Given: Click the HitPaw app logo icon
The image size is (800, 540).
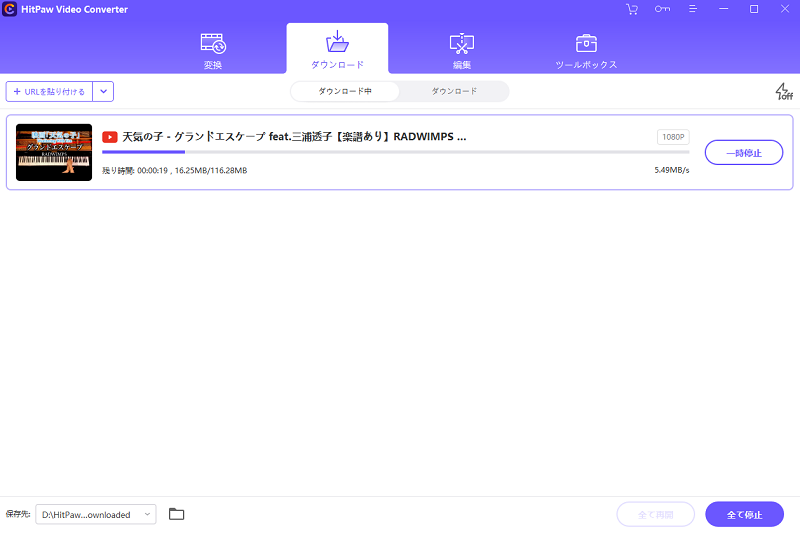Looking at the screenshot, I should point(9,9).
